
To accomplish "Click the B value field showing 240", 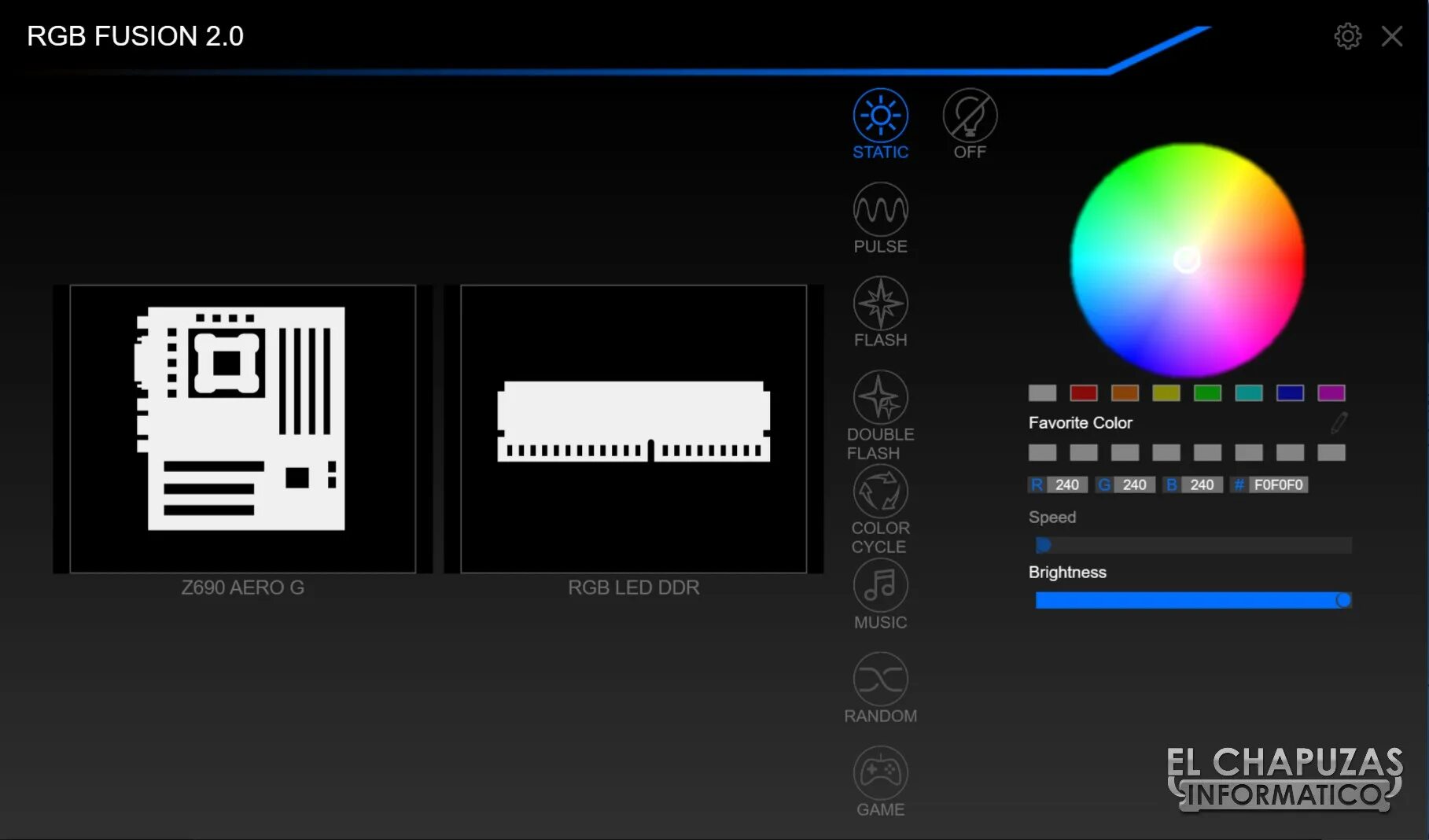I will coord(1202,484).
